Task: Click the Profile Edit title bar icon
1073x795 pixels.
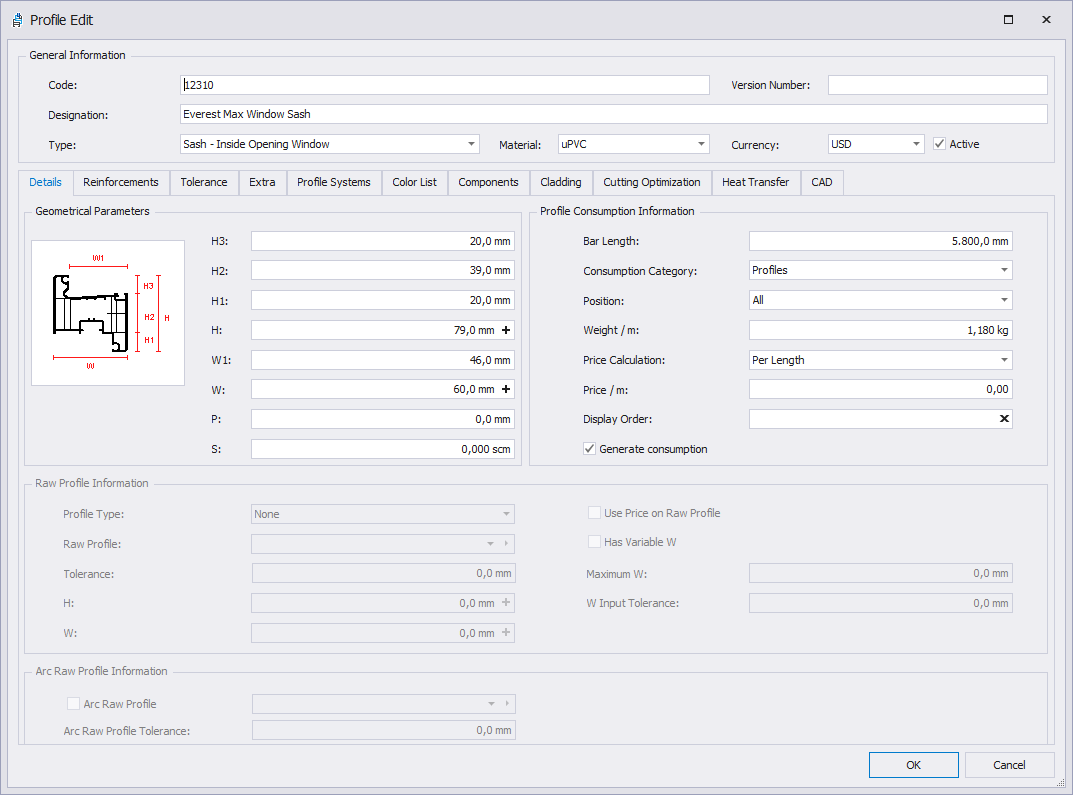Action: click(x=17, y=20)
